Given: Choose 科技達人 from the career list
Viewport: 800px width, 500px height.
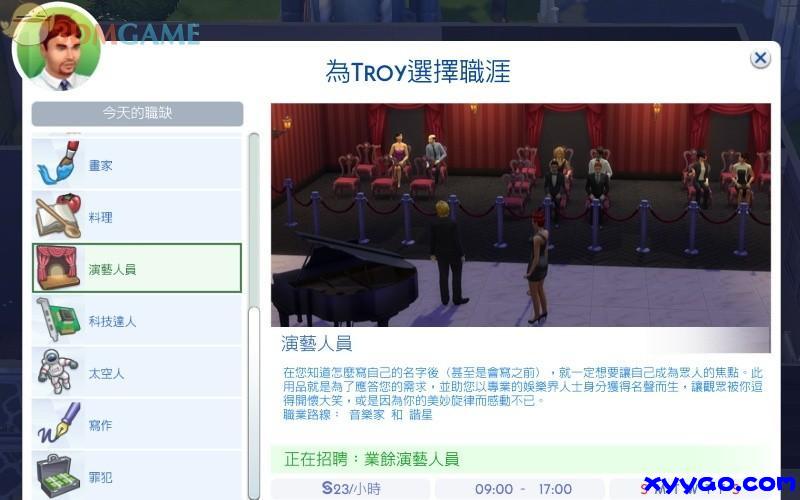Looking at the screenshot, I should (x=112, y=321).
